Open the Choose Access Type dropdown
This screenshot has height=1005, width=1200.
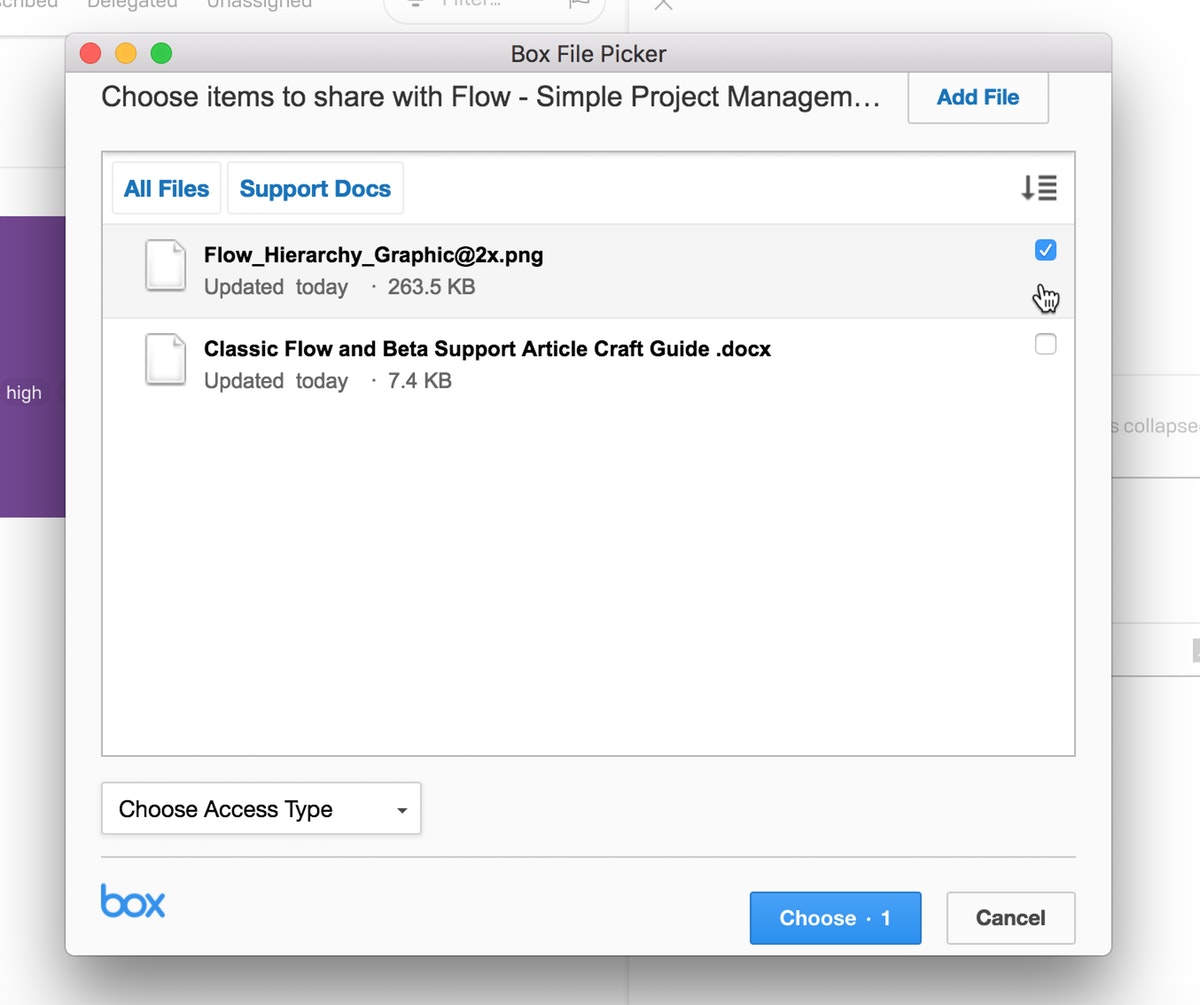click(261, 809)
